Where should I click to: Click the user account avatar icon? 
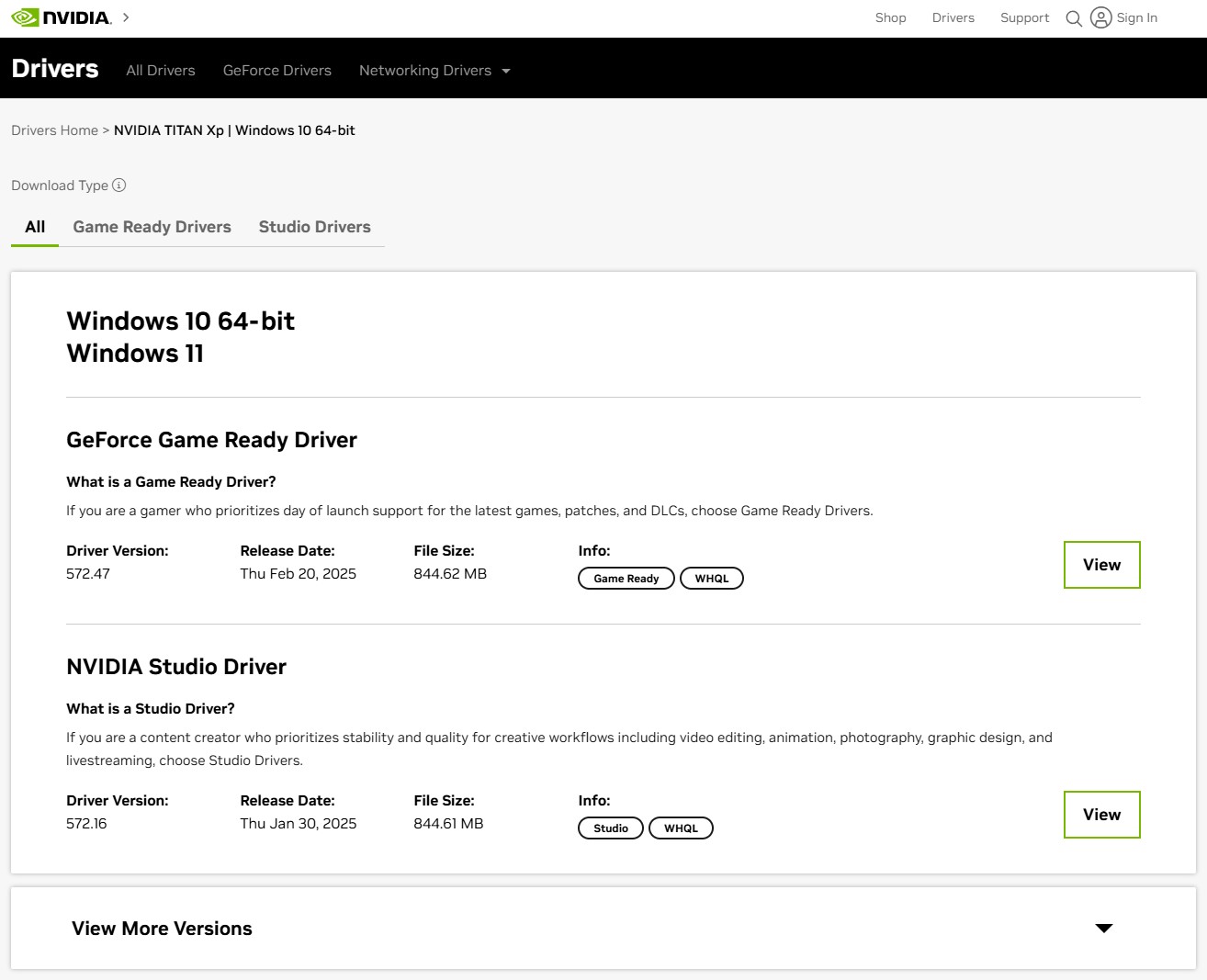(1100, 17)
